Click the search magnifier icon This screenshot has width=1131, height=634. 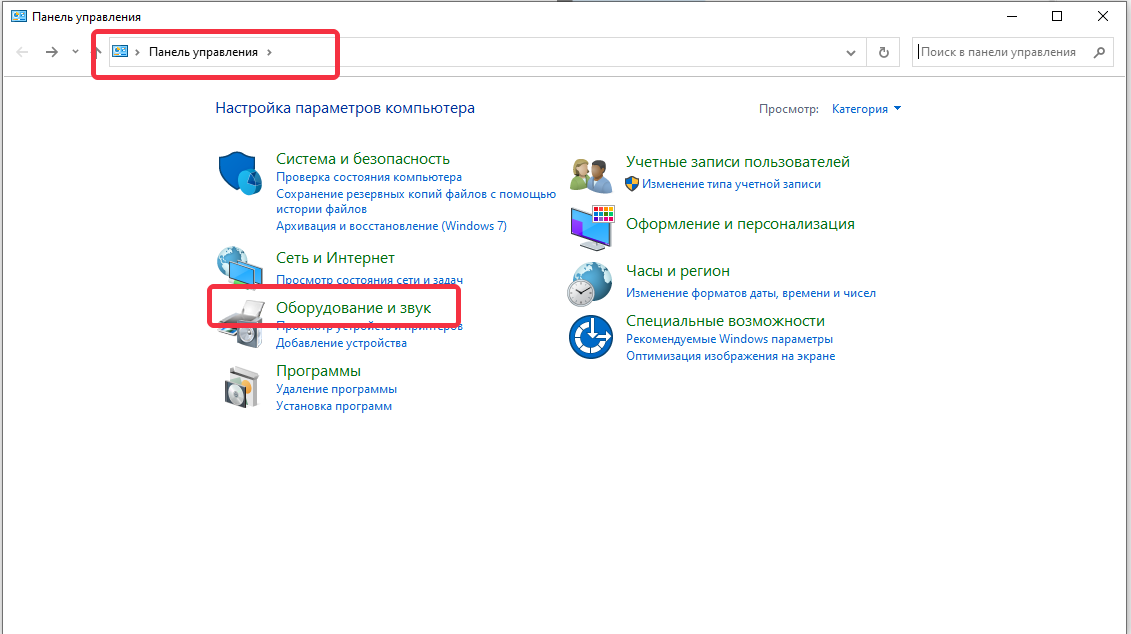pyautogui.click(x=1099, y=52)
